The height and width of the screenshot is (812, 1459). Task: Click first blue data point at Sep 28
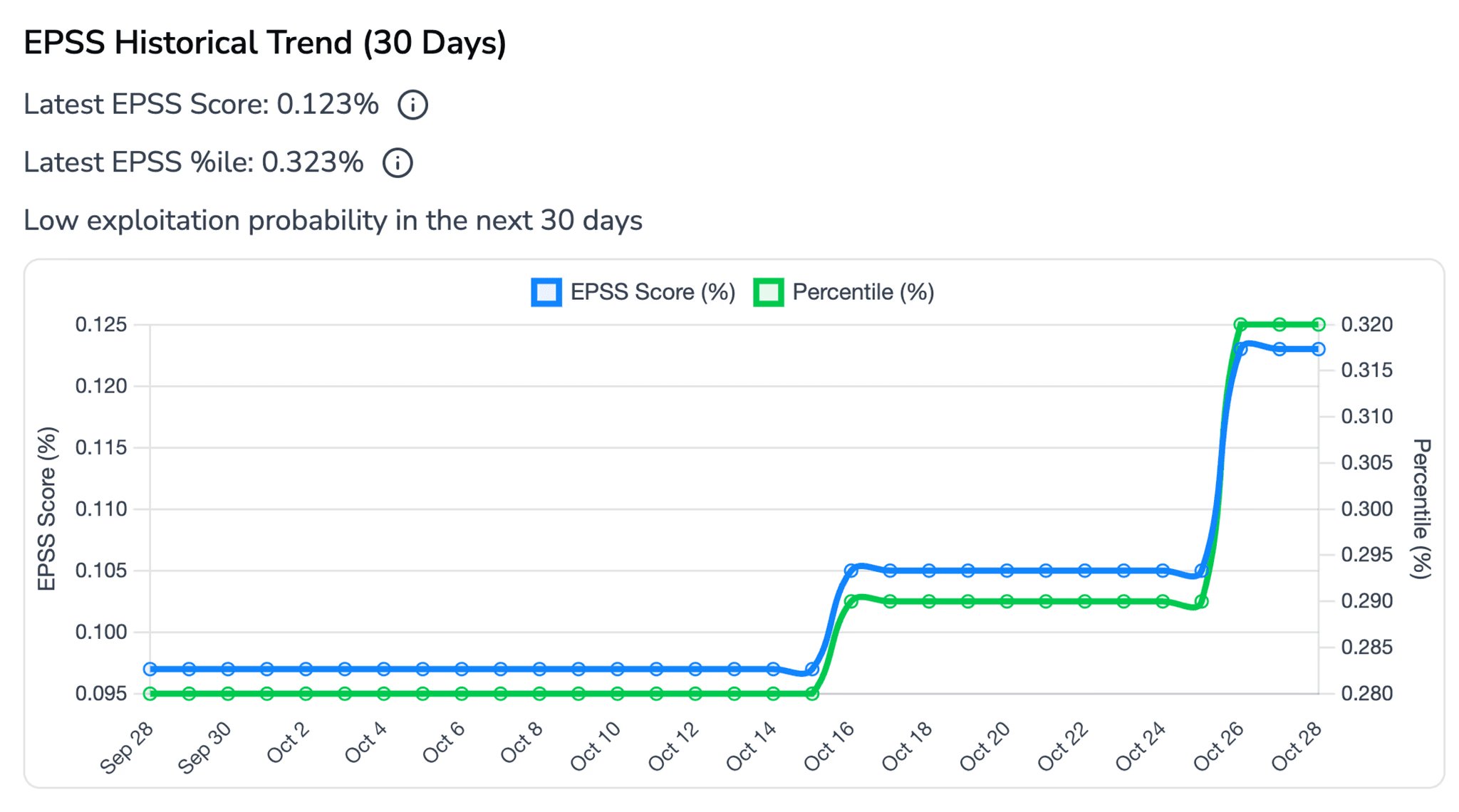[150, 669]
